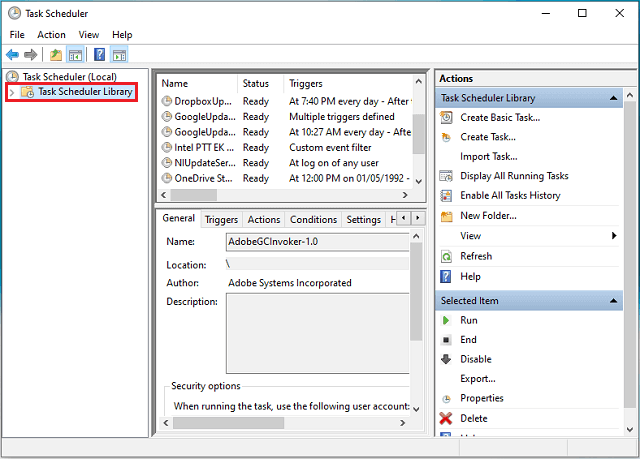Click Create Task... action
The width and height of the screenshot is (640, 459).
pyautogui.click(x=488, y=137)
